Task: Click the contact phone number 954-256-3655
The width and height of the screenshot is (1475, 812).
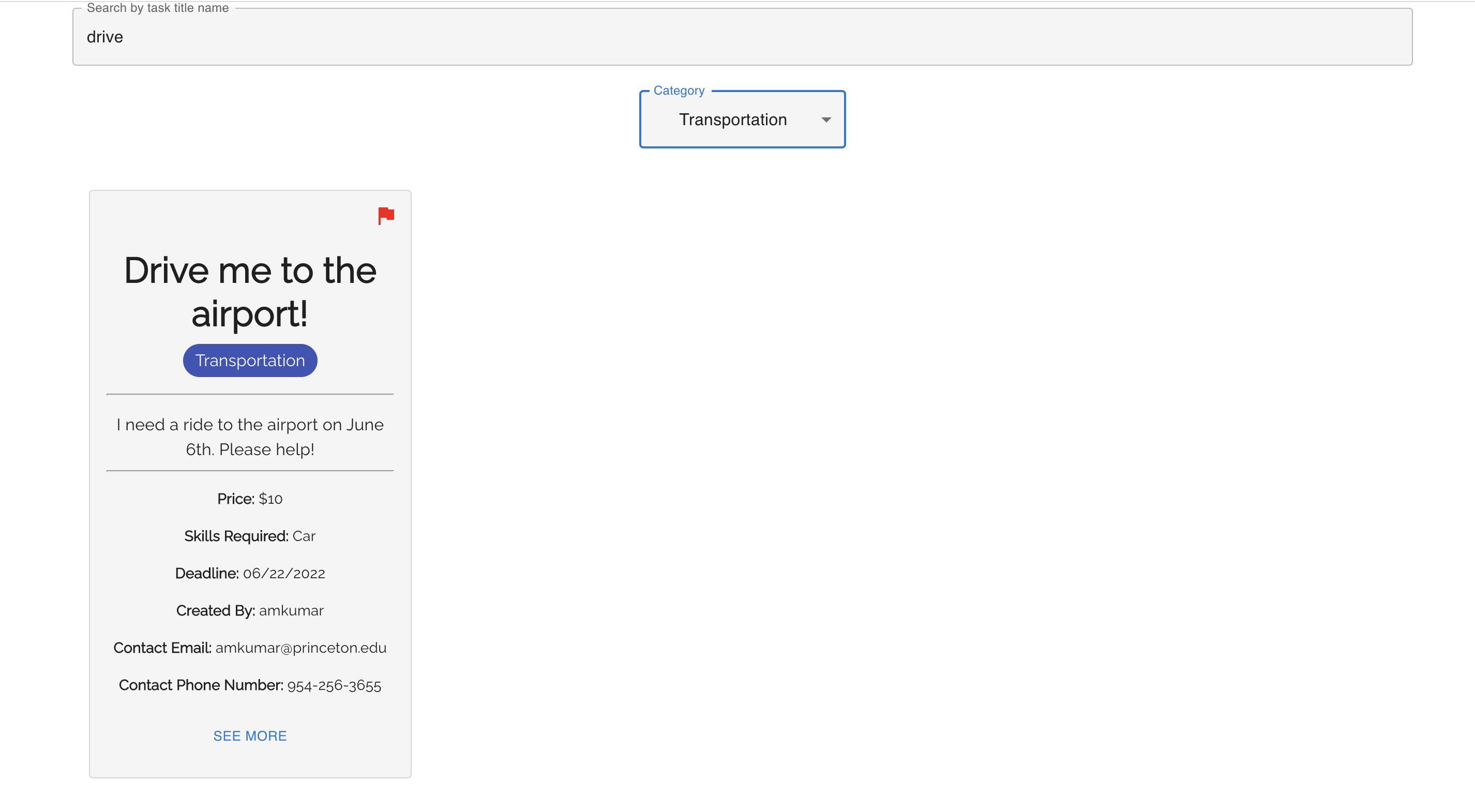Action: [x=334, y=685]
